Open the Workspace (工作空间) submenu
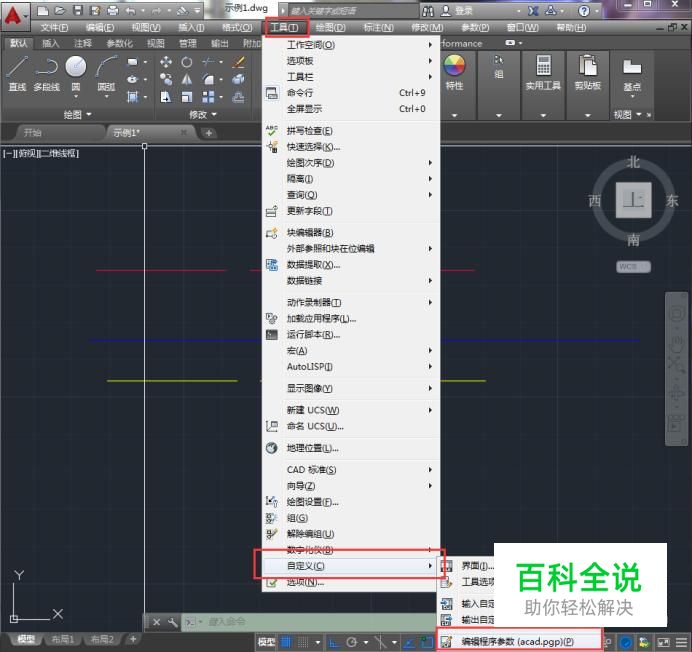692x652 pixels. [351, 45]
